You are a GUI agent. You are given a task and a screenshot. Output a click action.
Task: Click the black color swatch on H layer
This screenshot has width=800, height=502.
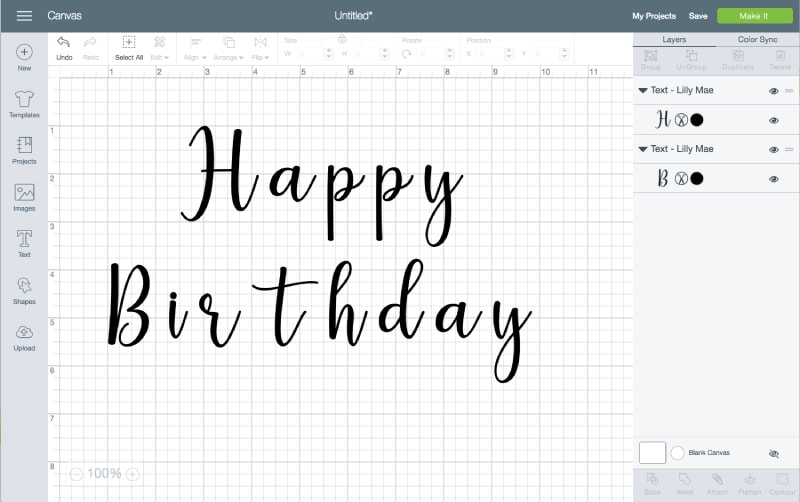click(x=697, y=120)
